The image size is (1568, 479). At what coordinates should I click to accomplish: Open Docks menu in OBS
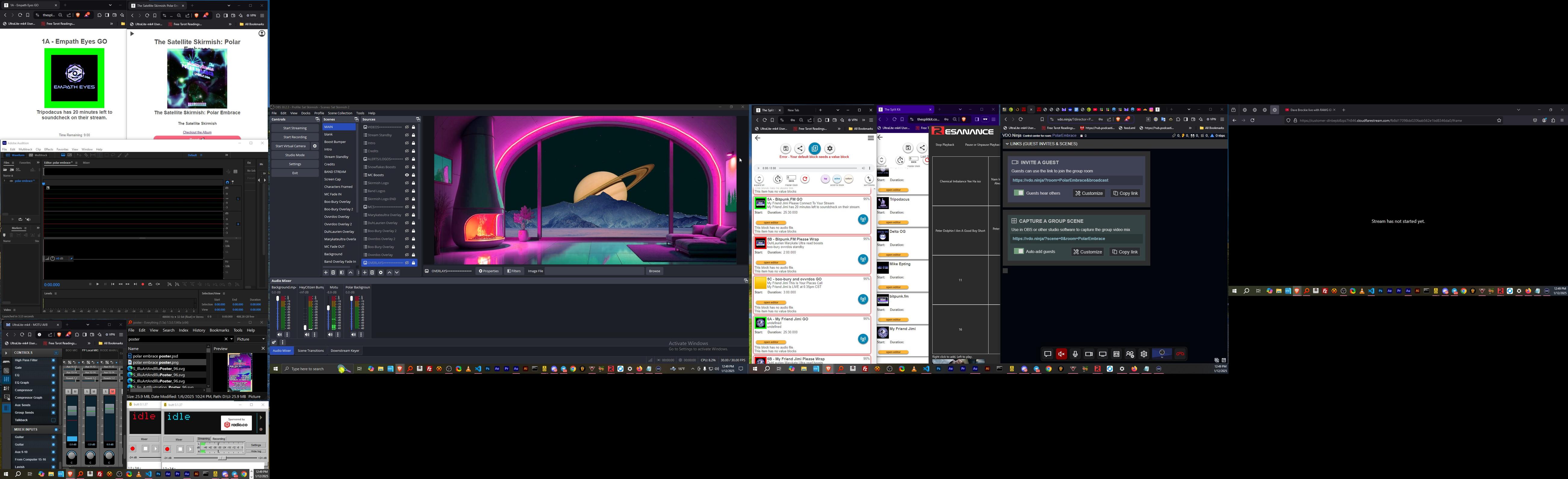[306, 113]
